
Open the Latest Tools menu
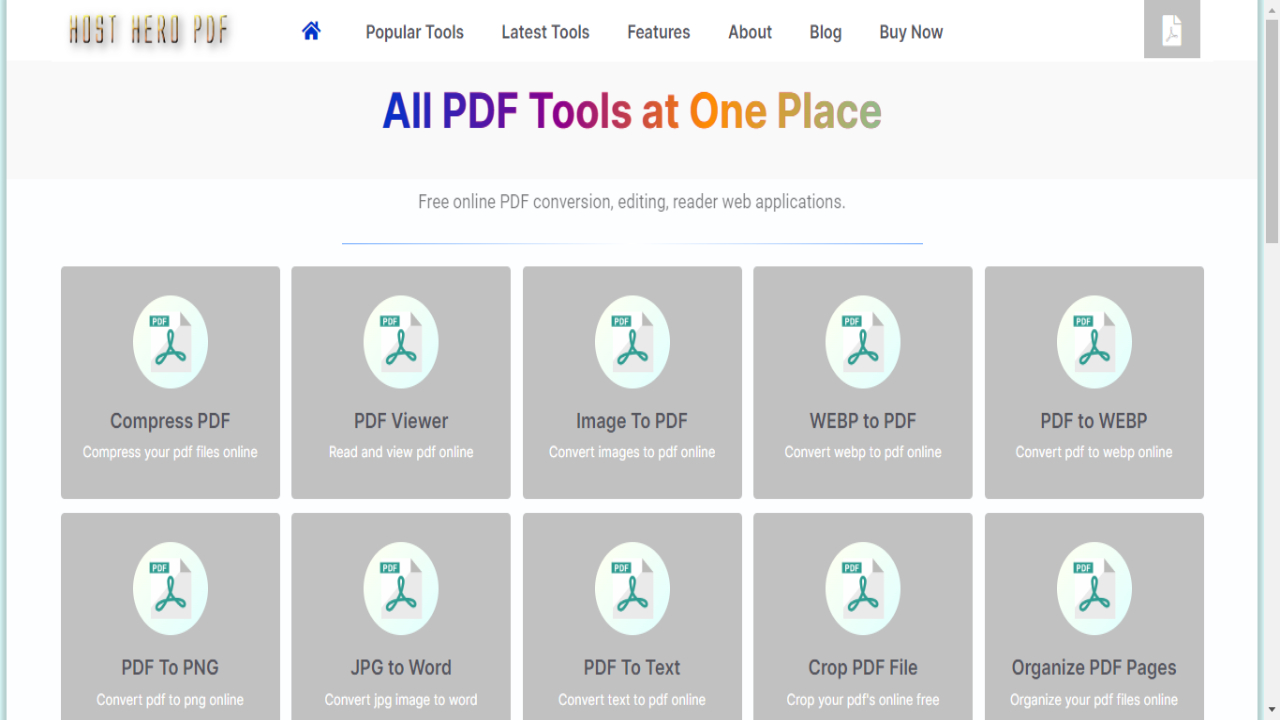click(545, 32)
